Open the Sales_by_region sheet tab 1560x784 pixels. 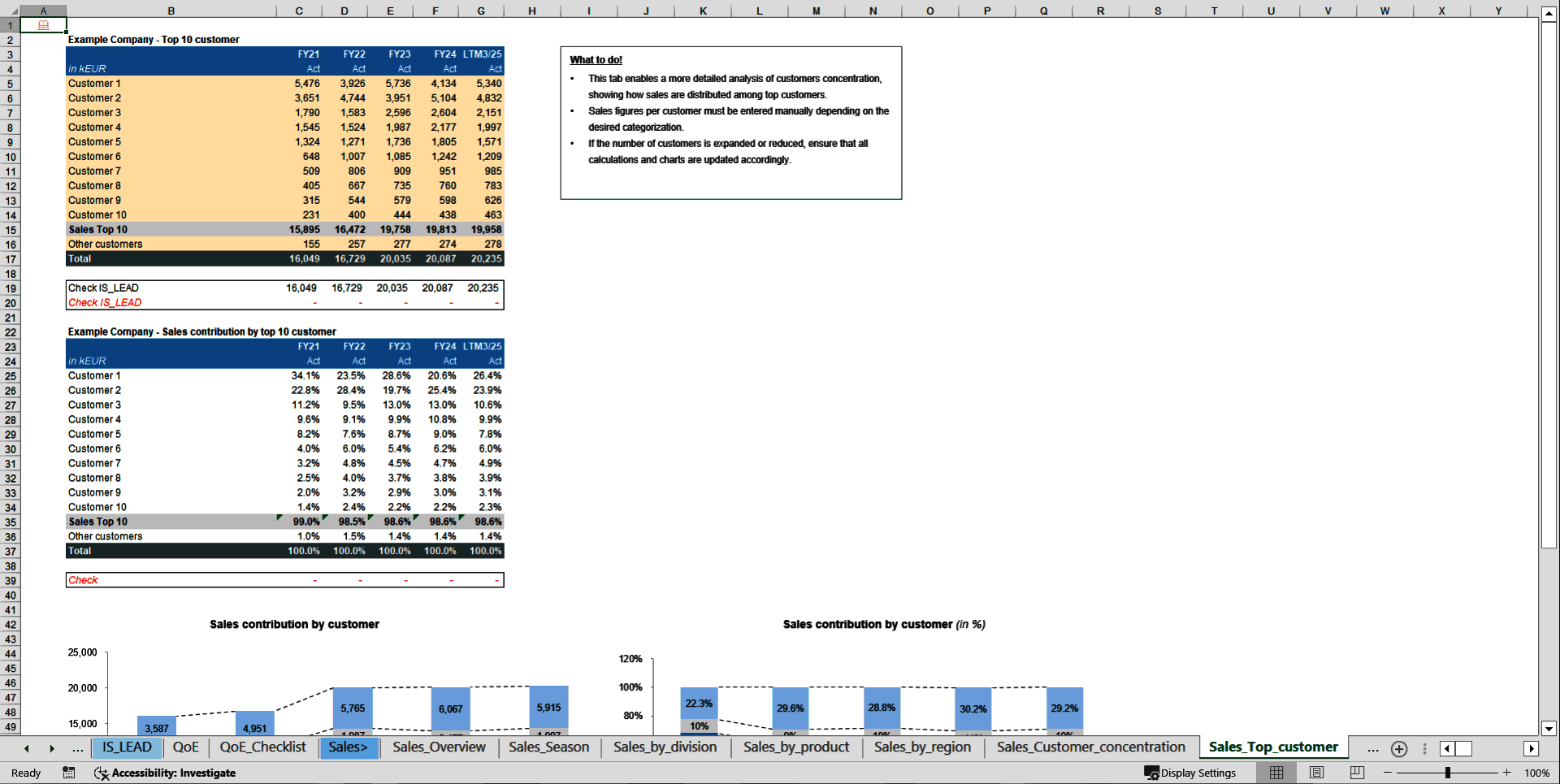tap(922, 747)
